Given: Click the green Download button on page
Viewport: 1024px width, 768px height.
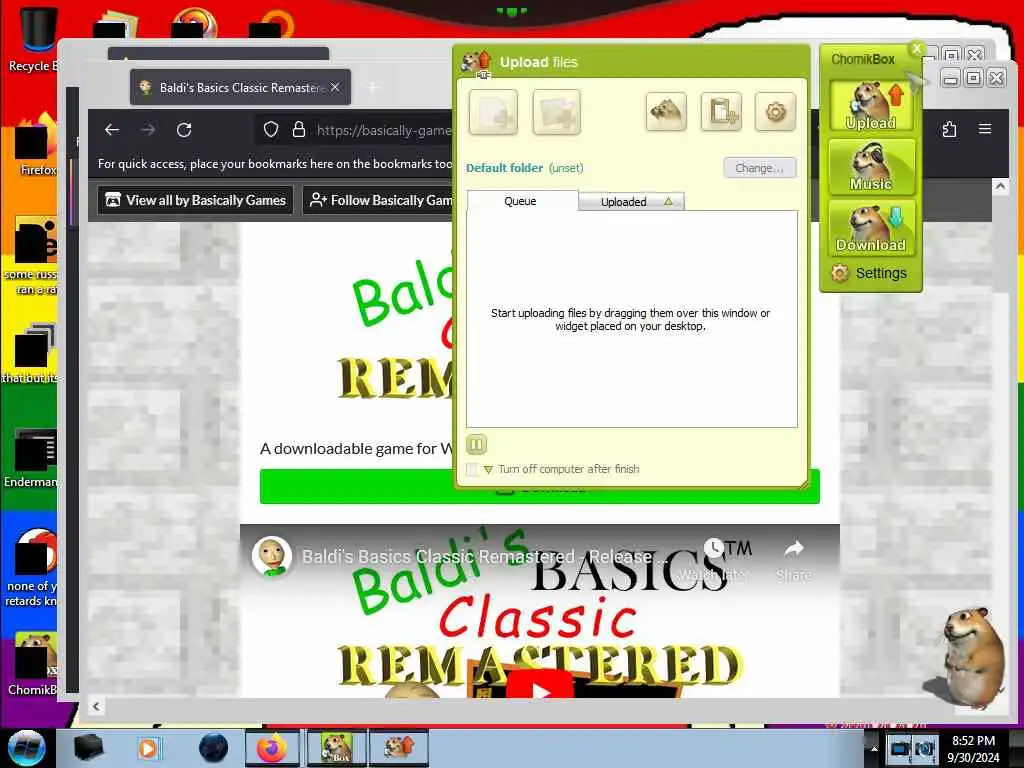Looking at the screenshot, I should pyautogui.click(x=539, y=487).
